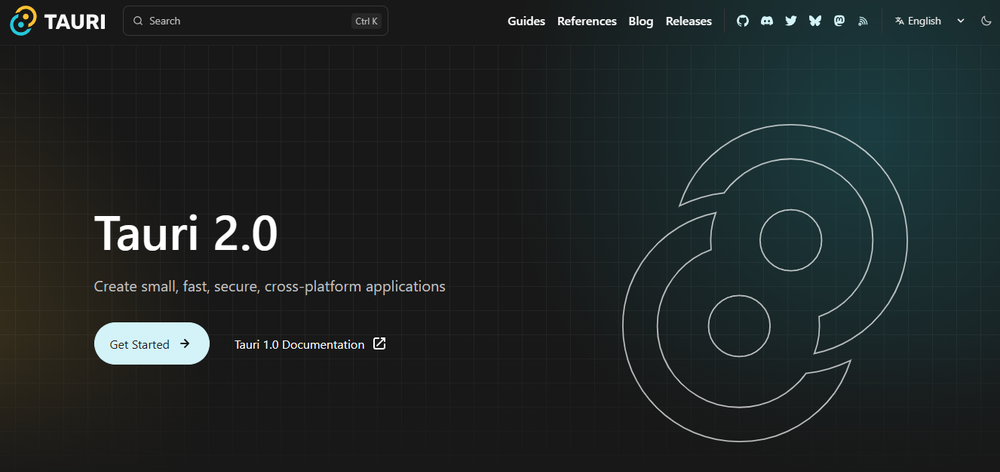Screen dimensions: 1000x472
Task: Open the References menu item
Action: coord(587,21)
